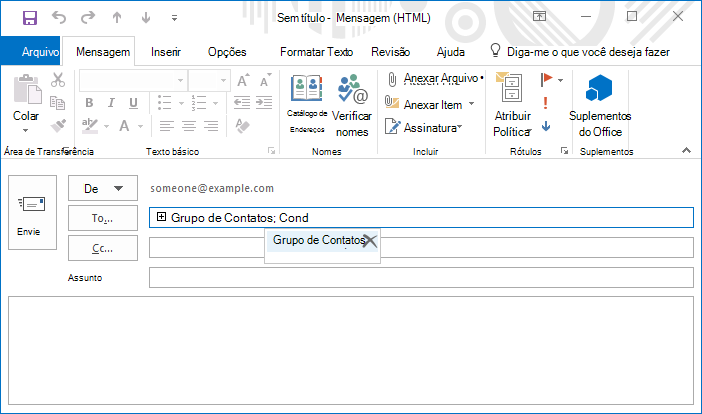
Task: Open the highlight color dropdown arrow
Action: point(107,126)
